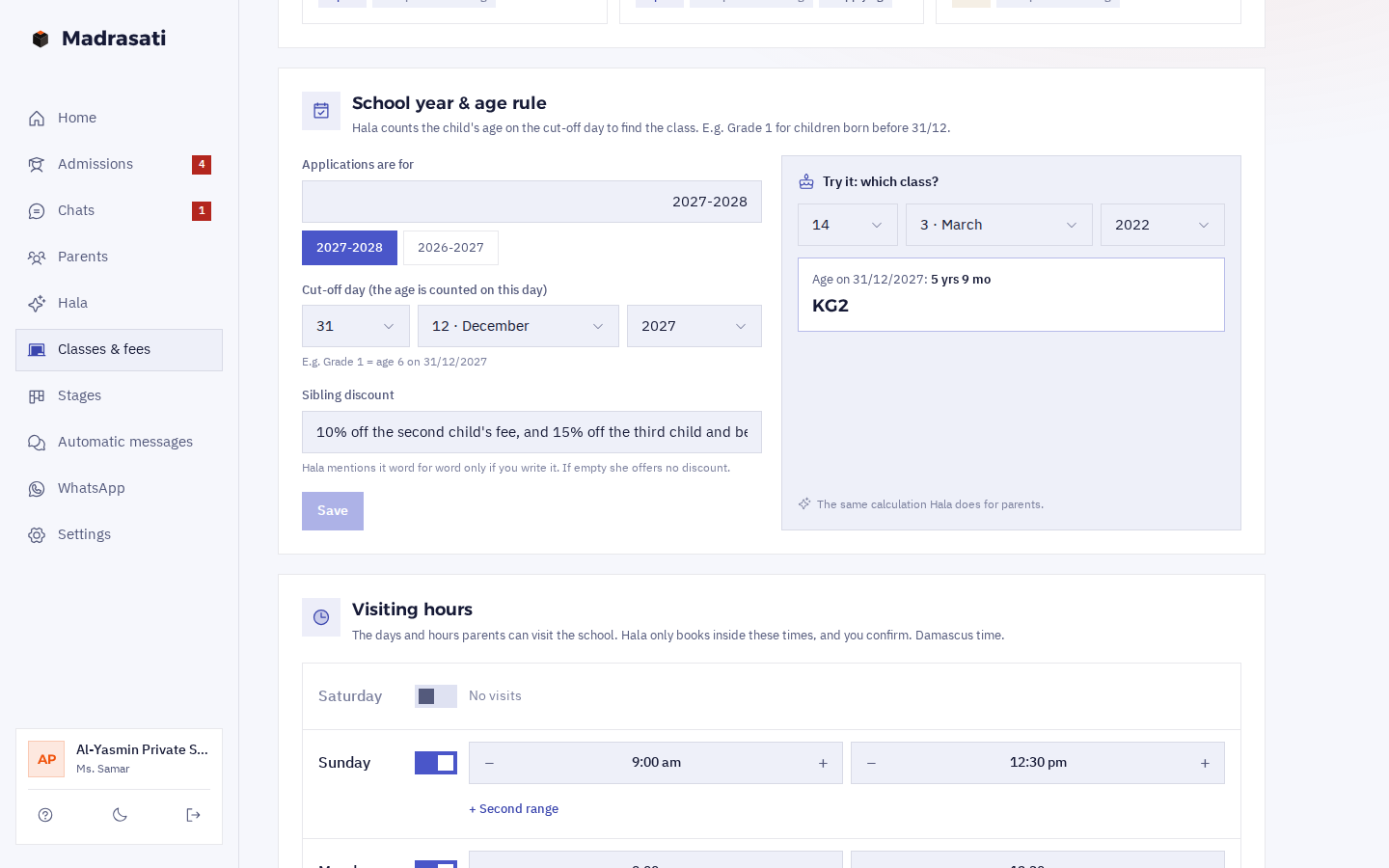Enable Saturday visits toggle

tap(436, 696)
